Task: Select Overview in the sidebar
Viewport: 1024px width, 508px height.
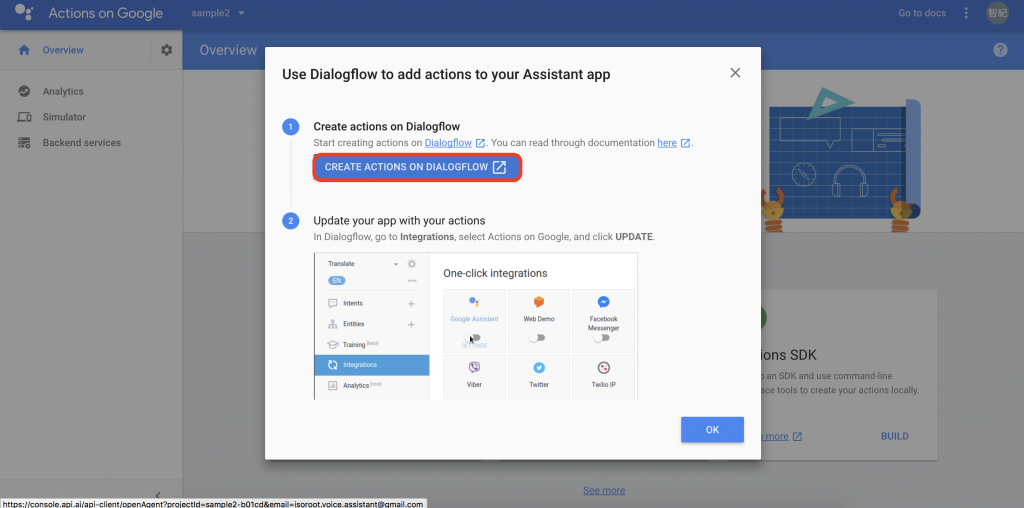Action: coord(63,50)
